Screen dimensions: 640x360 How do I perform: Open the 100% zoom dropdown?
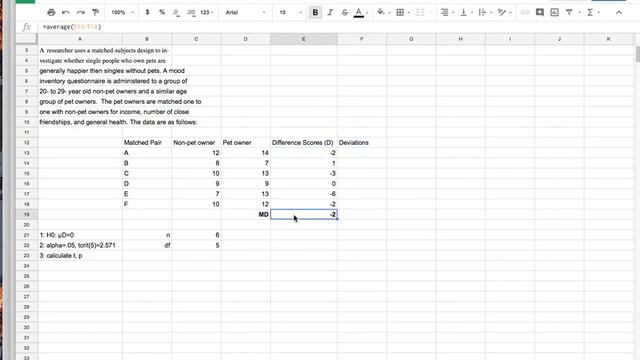point(122,13)
